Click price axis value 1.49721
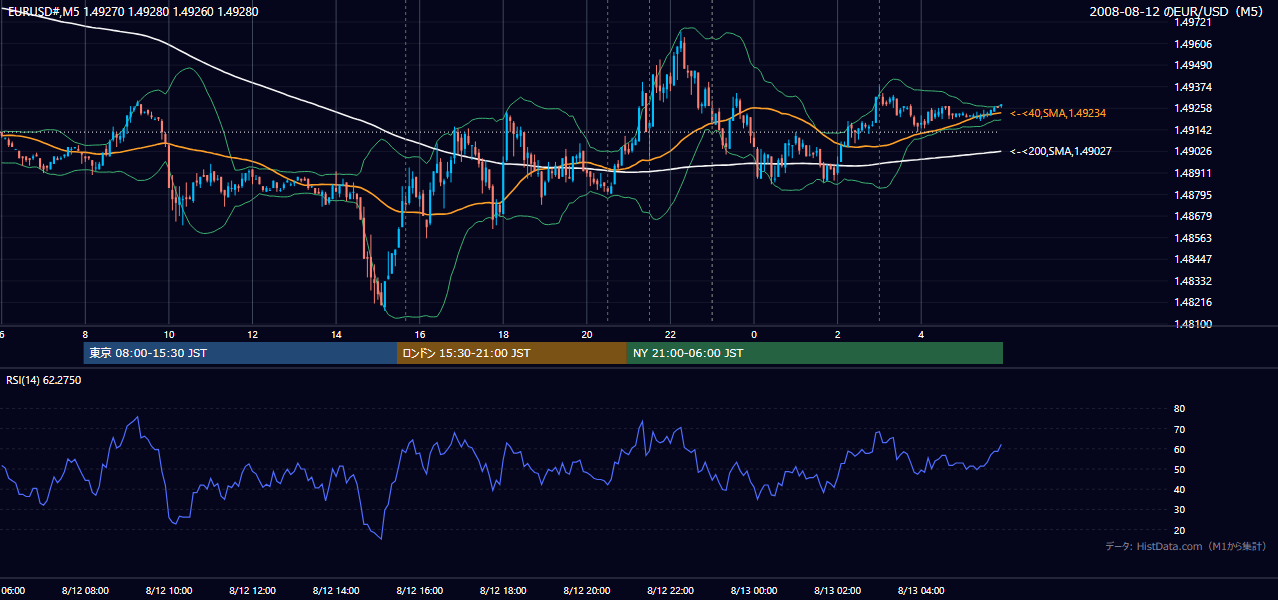This screenshot has height=600, width=1278. point(1192,22)
